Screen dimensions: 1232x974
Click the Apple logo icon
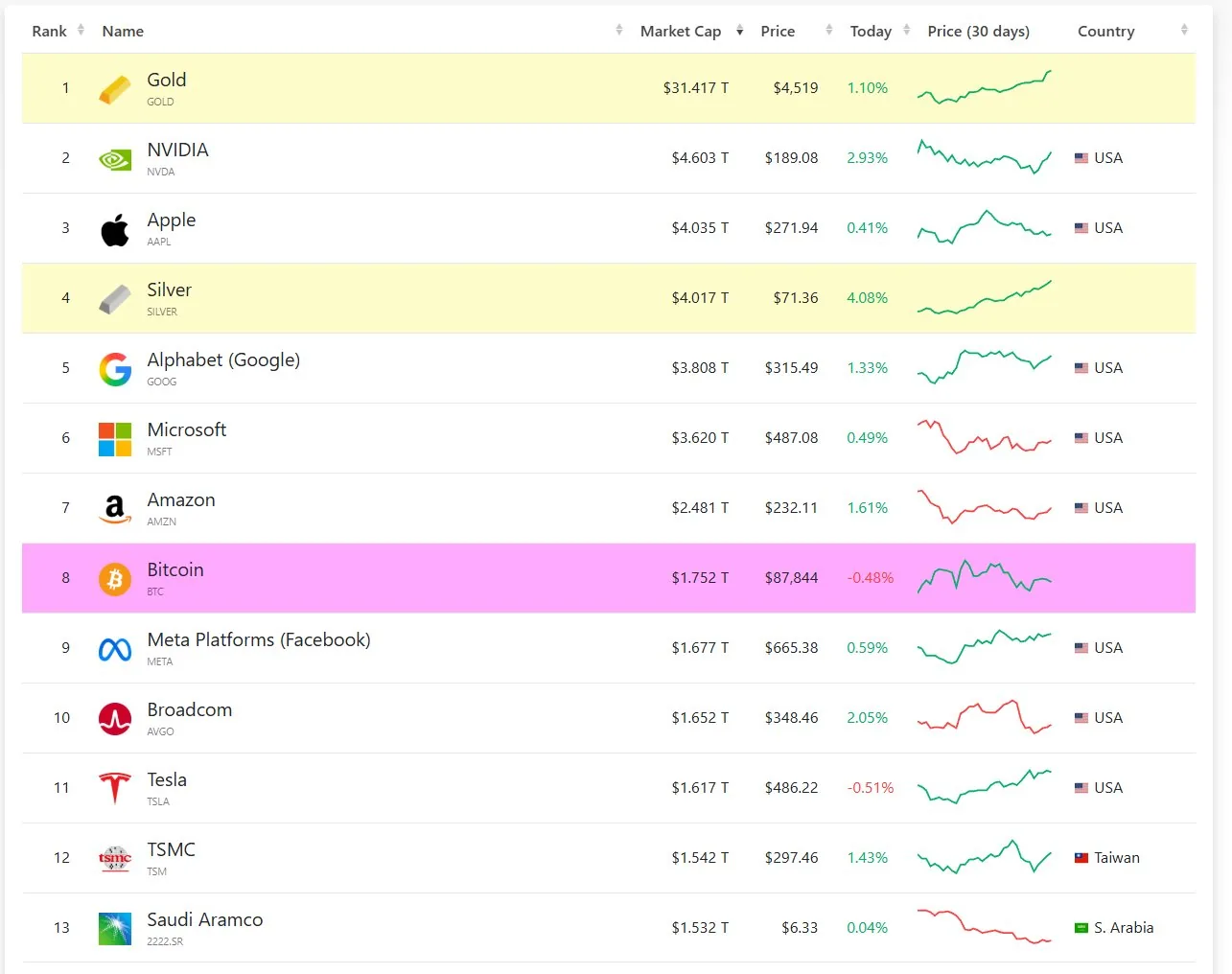click(115, 230)
